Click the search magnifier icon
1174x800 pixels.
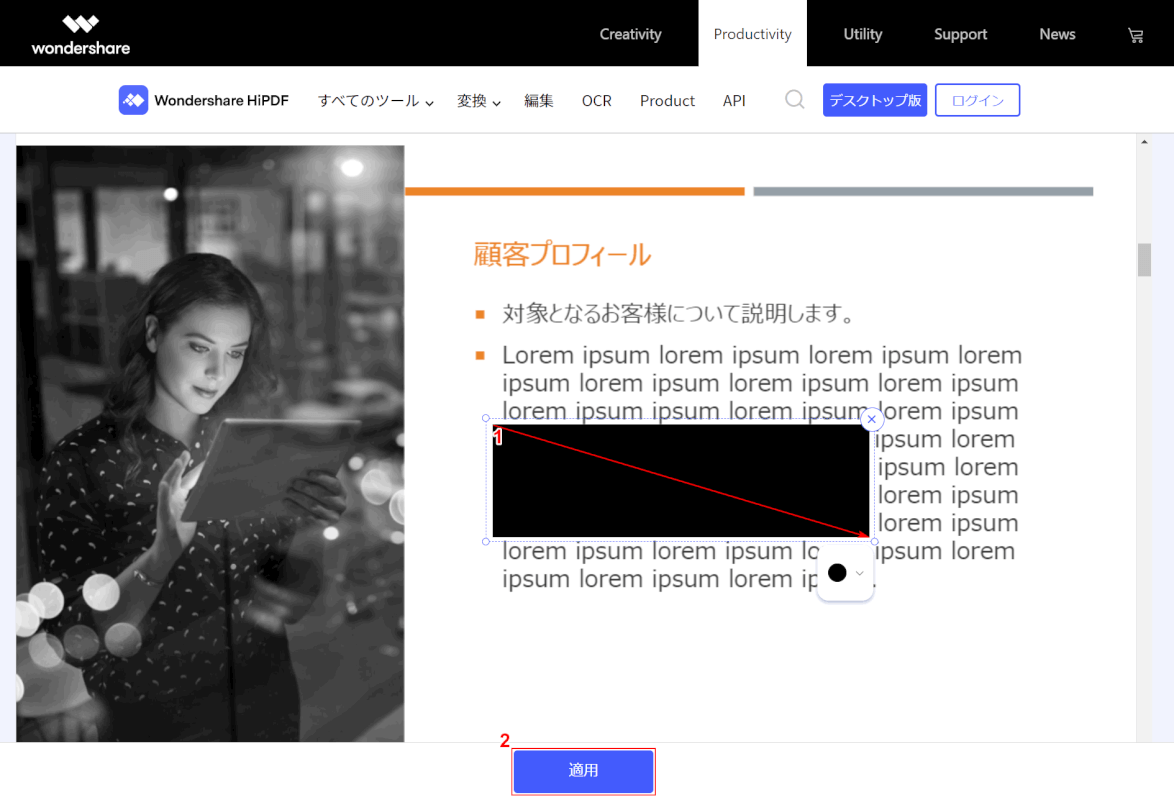click(795, 100)
